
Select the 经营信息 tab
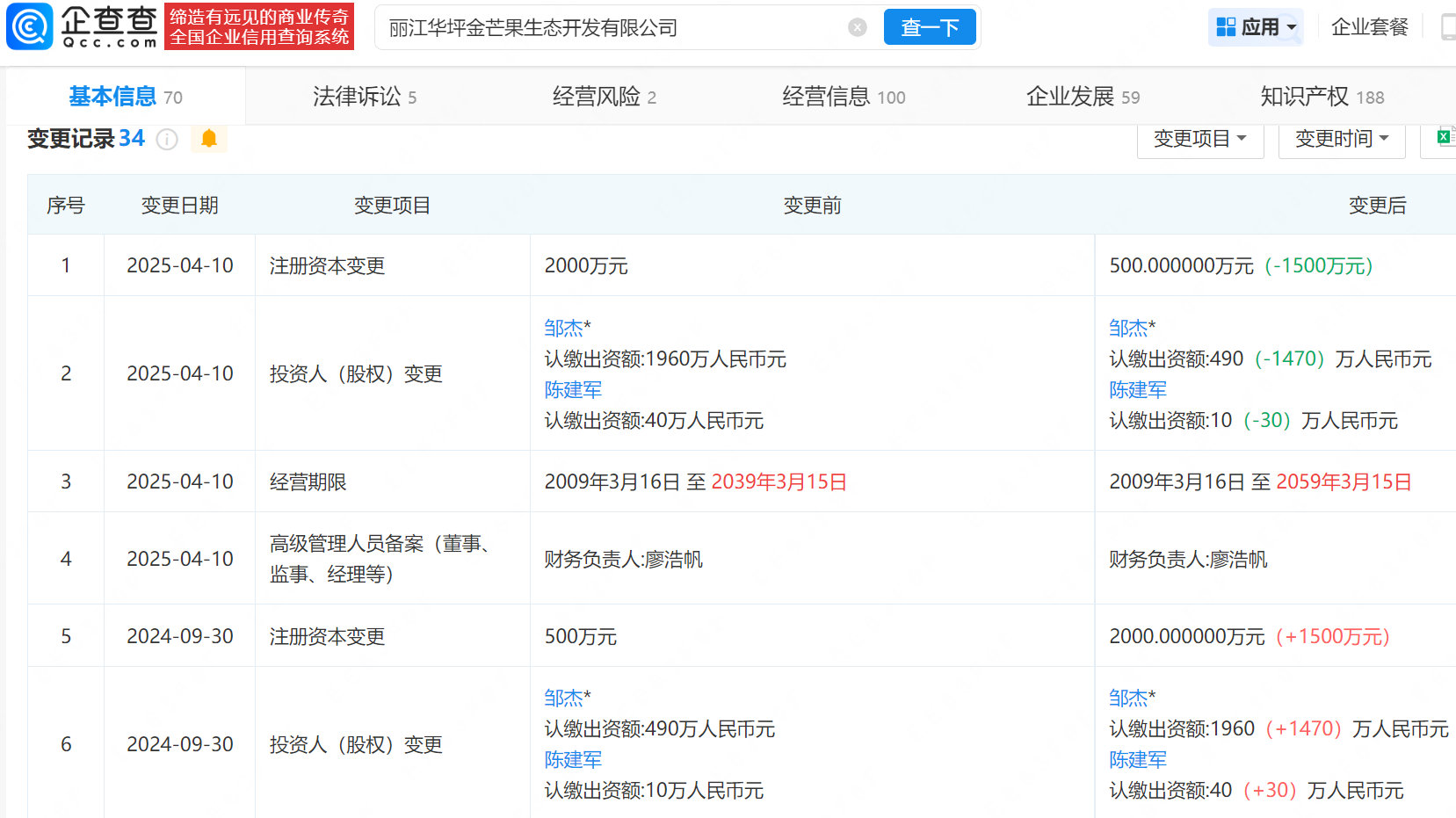tap(844, 97)
